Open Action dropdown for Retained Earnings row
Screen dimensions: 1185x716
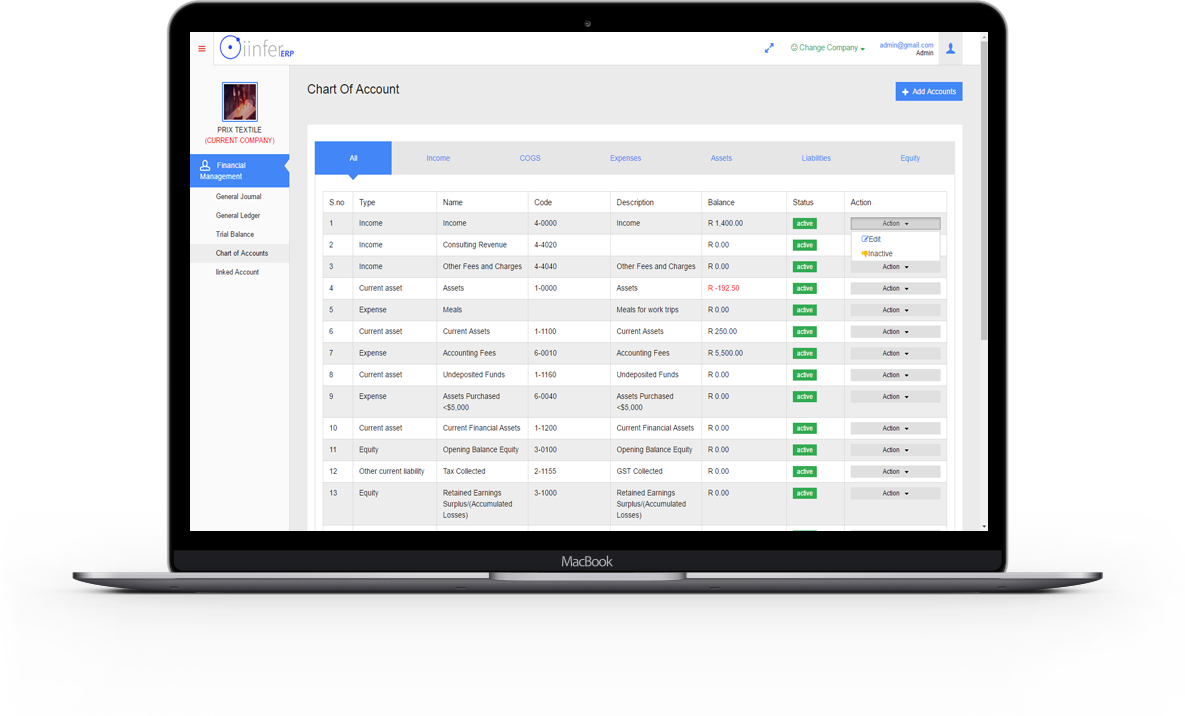pyautogui.click(x=896, y=493)
